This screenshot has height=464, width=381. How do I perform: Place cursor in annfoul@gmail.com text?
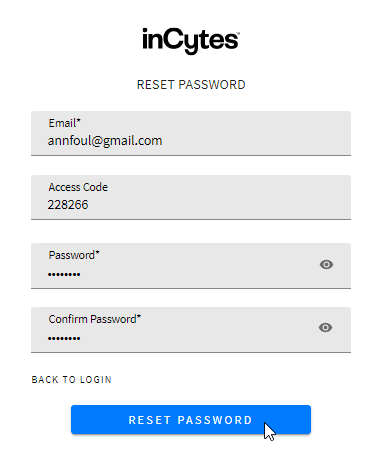point(105,141)
